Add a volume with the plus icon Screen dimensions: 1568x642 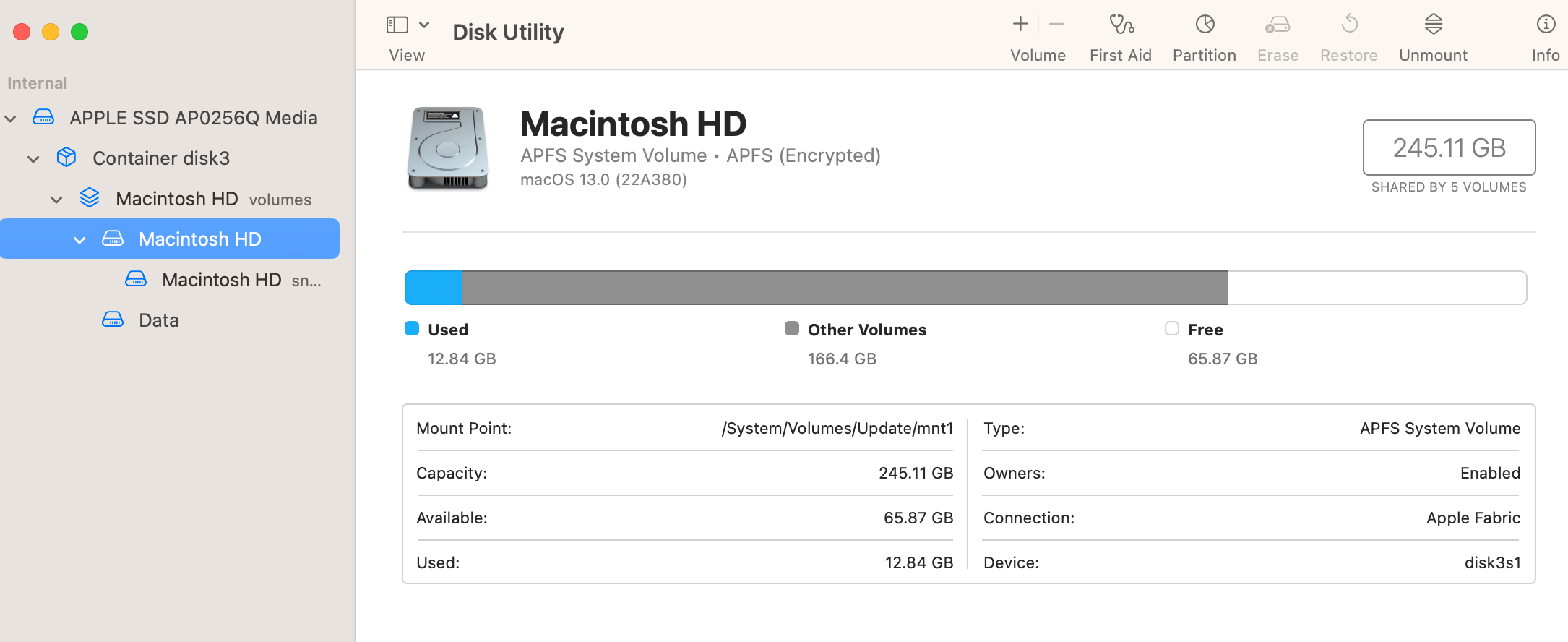[x=1020, y=24]
